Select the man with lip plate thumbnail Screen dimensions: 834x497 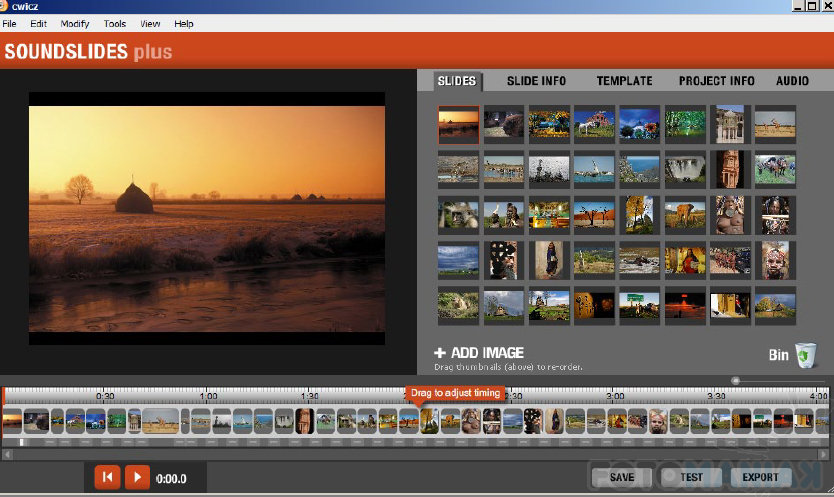pos(730,215)
